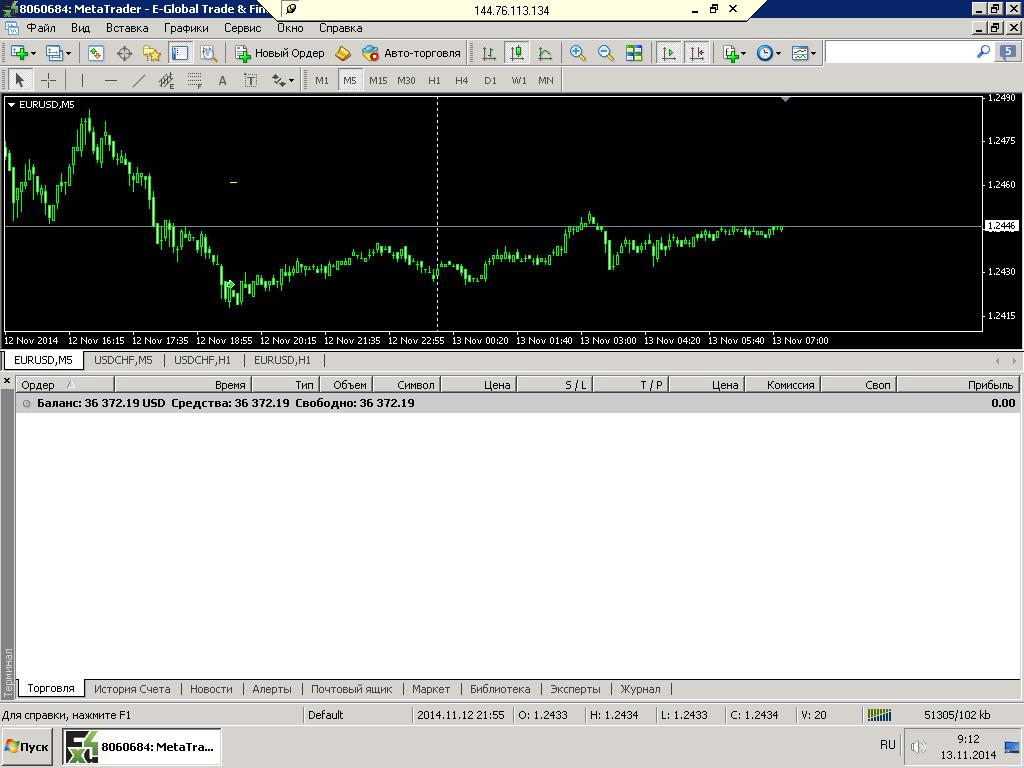This screenshot has height=768, width=1024.
Task: Open the Data Window crosshair-circle icon
Action: click(x=124, y=54)
